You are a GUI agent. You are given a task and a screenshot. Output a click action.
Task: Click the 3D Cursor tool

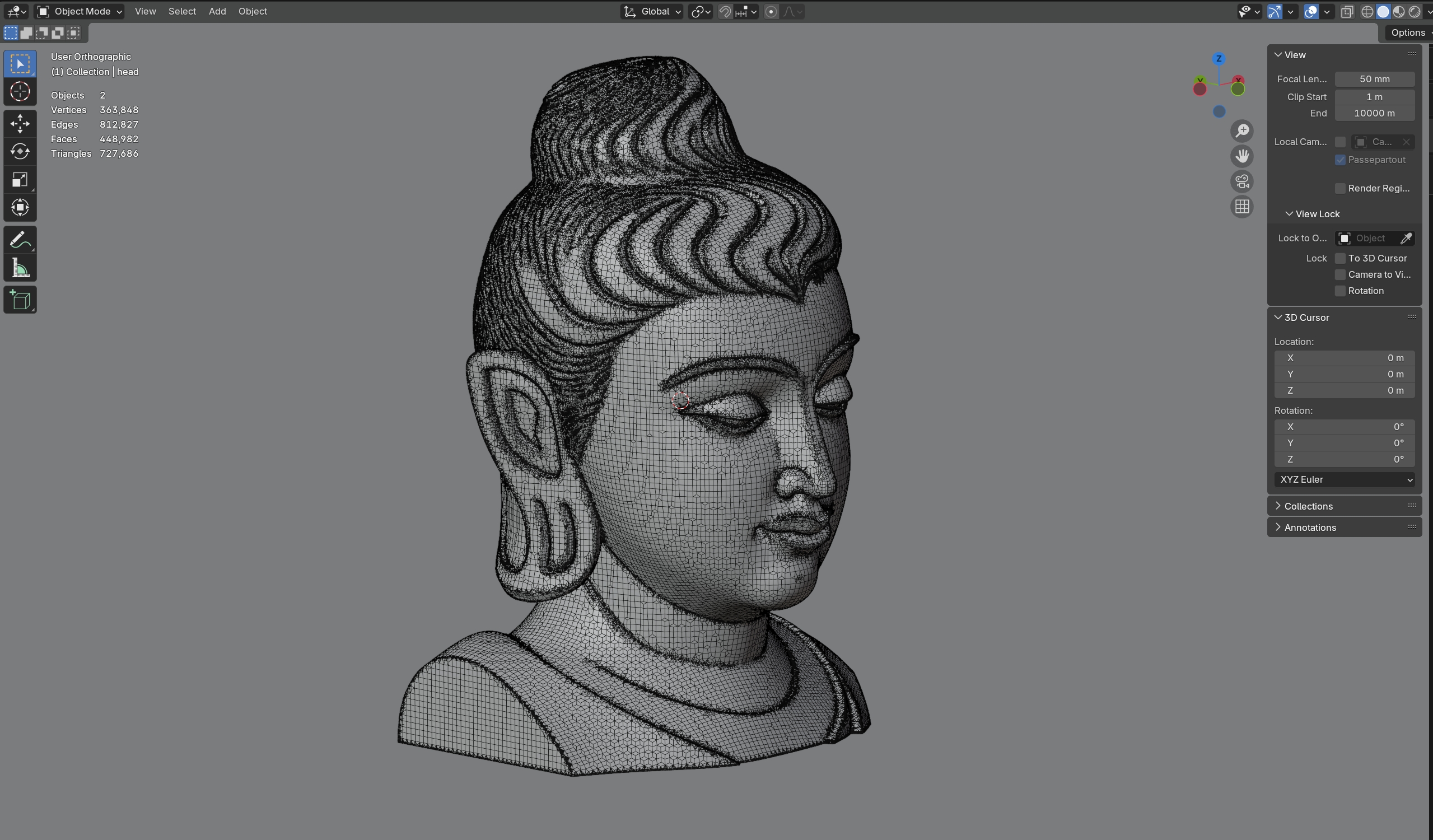coord(20,92)
